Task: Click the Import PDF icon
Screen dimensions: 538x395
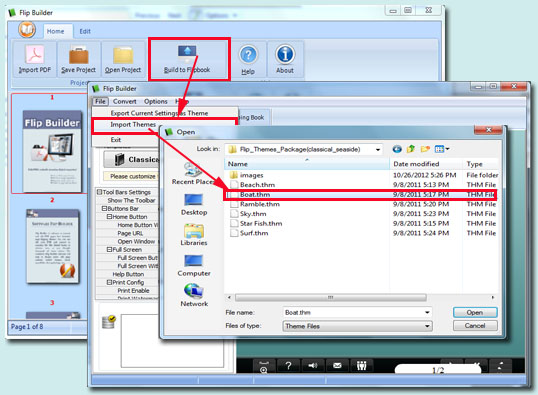Action: click(35, 55)
